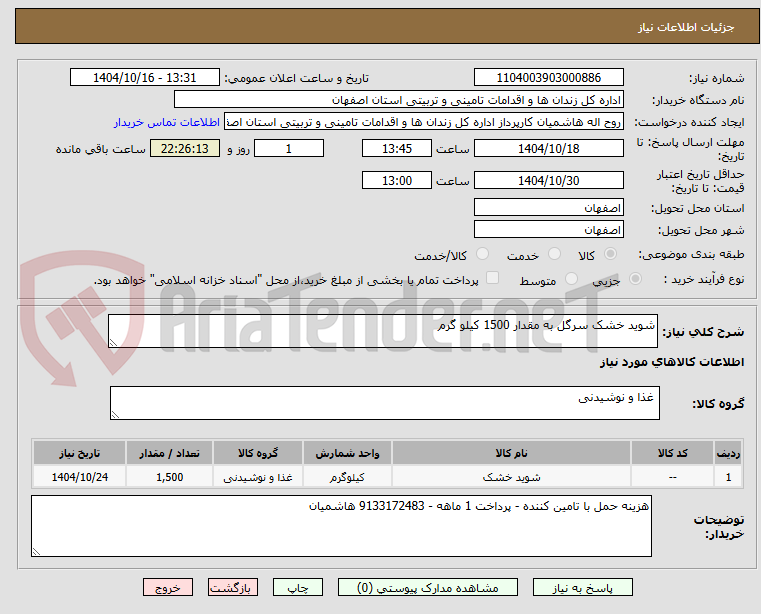
Task: Select the 'جزیی' purchase type radio
Action: [635, 279]
